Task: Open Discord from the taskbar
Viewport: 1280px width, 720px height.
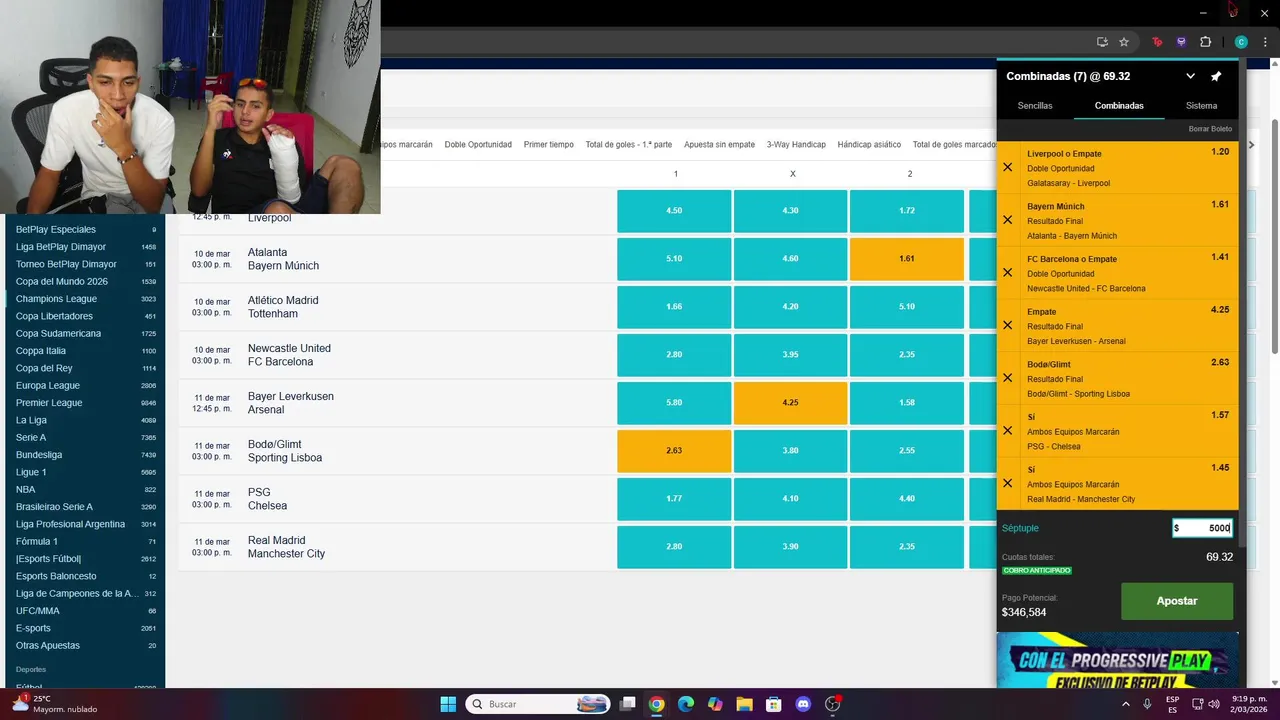Action: coord(803,704)
